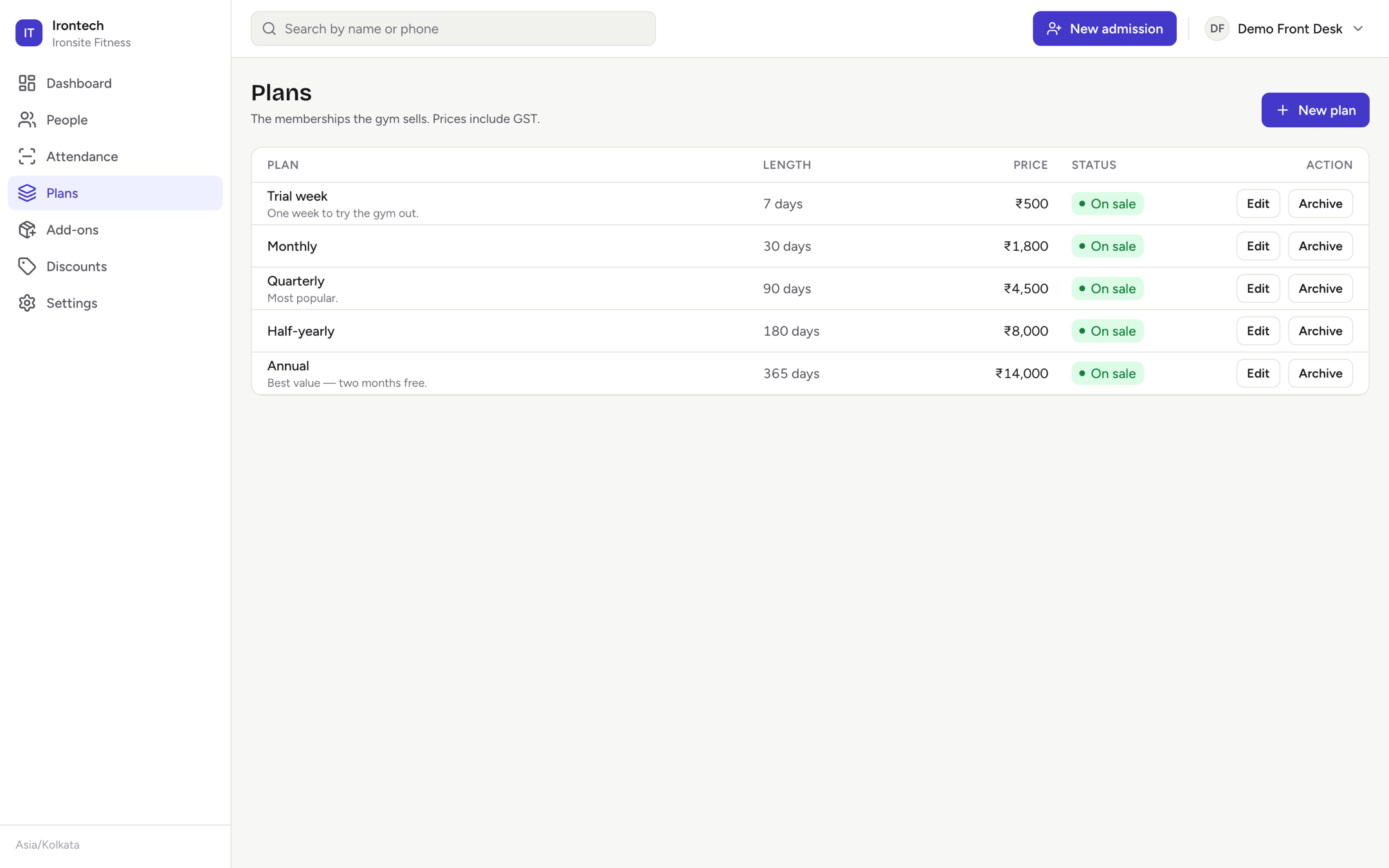Click On sale badge for Annual

[1107, 374]
